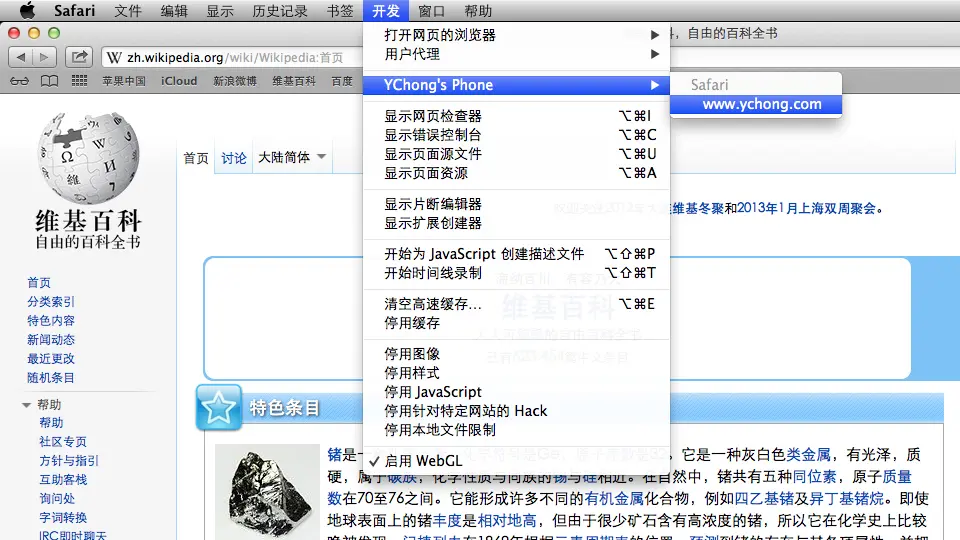Open the 书签 menu
The width and height of the screenshot is (960, 540).
pos(340,10)
